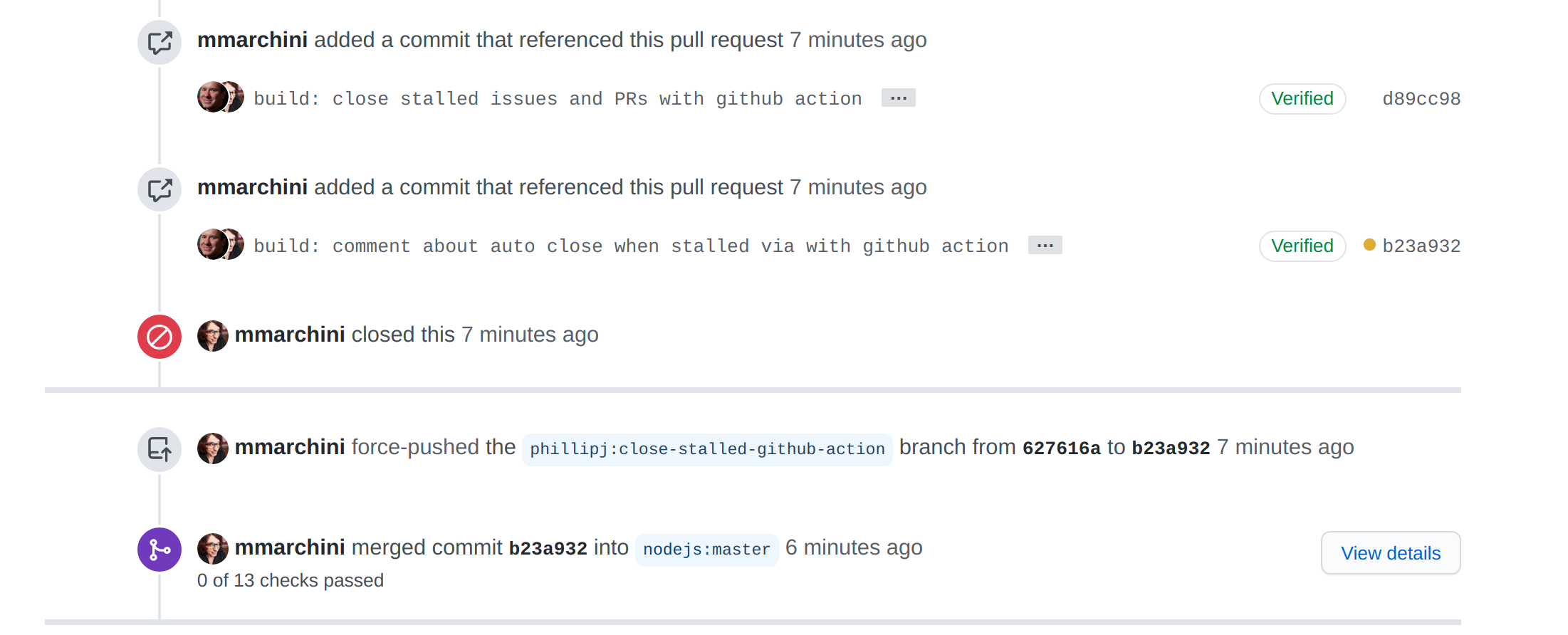Open the nodejs:master branch label

click(706, 550)
